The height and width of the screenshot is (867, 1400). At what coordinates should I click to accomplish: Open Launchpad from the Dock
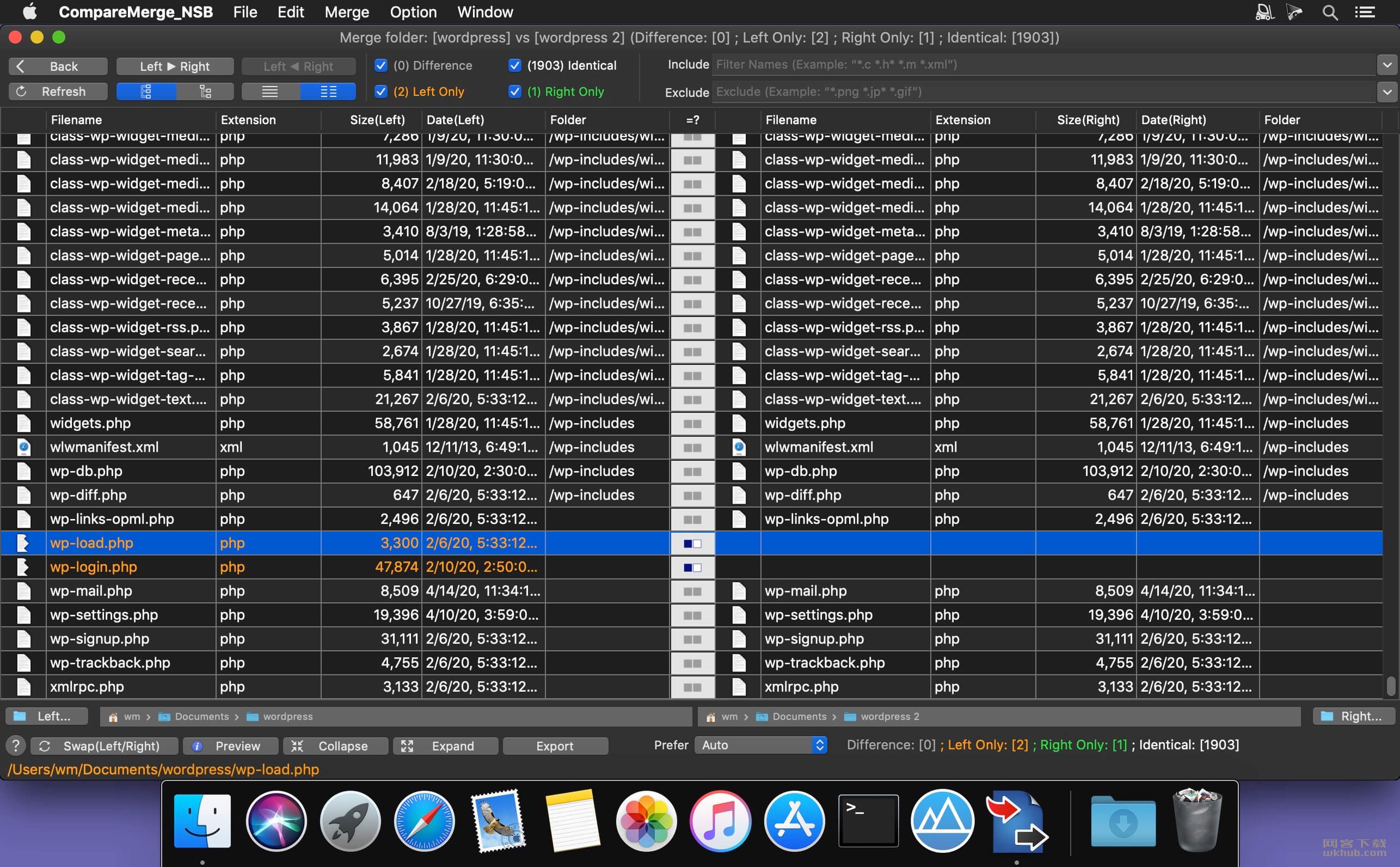pos(350,821)
